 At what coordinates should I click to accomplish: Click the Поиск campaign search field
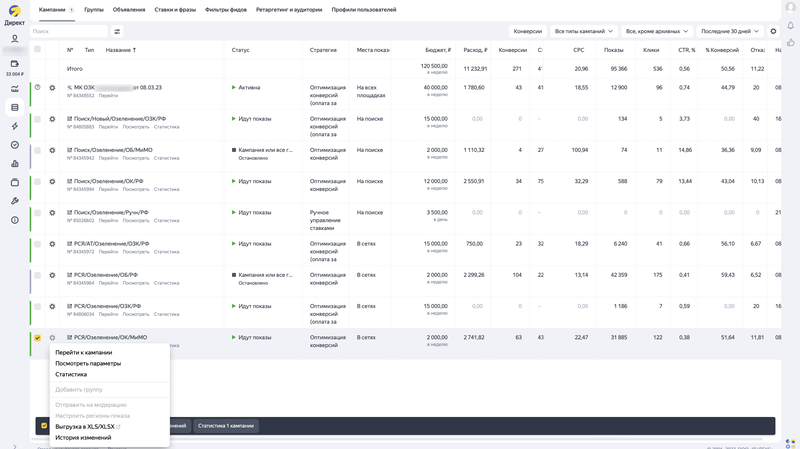pos(69,31)
